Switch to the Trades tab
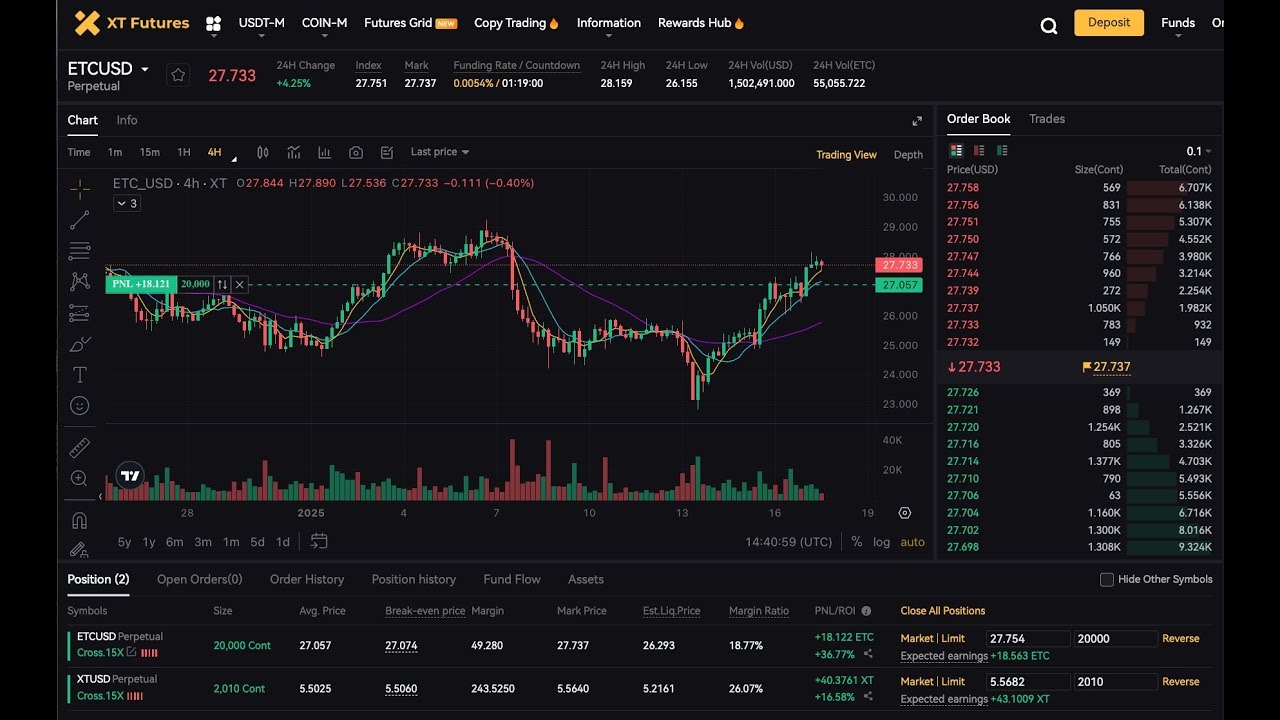This screenshot has height=720, width=1280. click(1047, 119)
